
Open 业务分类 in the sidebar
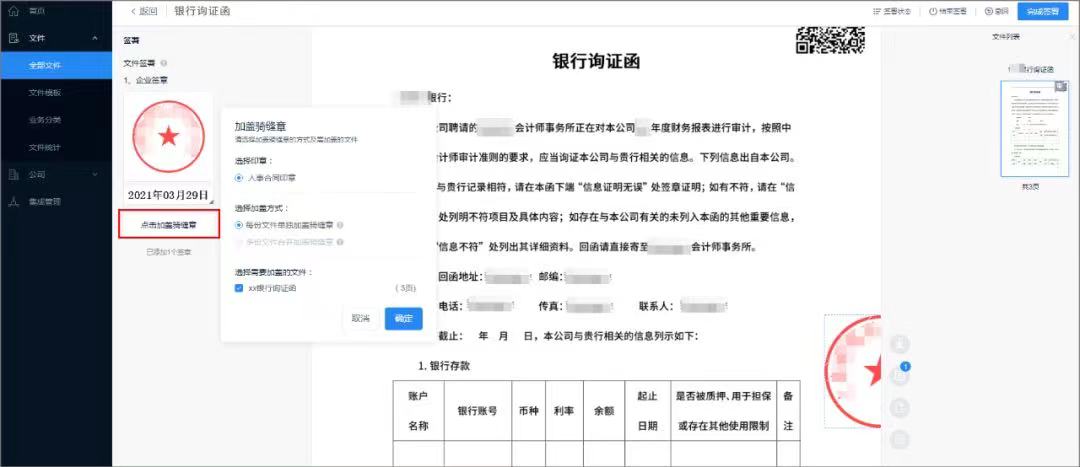(x=45, y=120)
